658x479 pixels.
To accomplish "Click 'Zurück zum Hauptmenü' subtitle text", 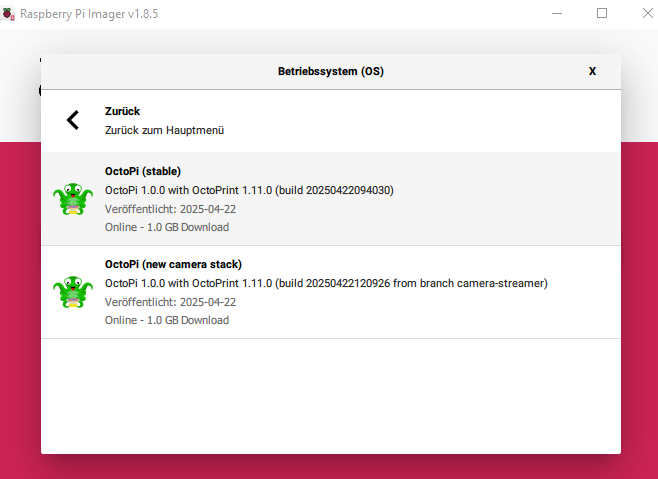I will click(164, 130).
